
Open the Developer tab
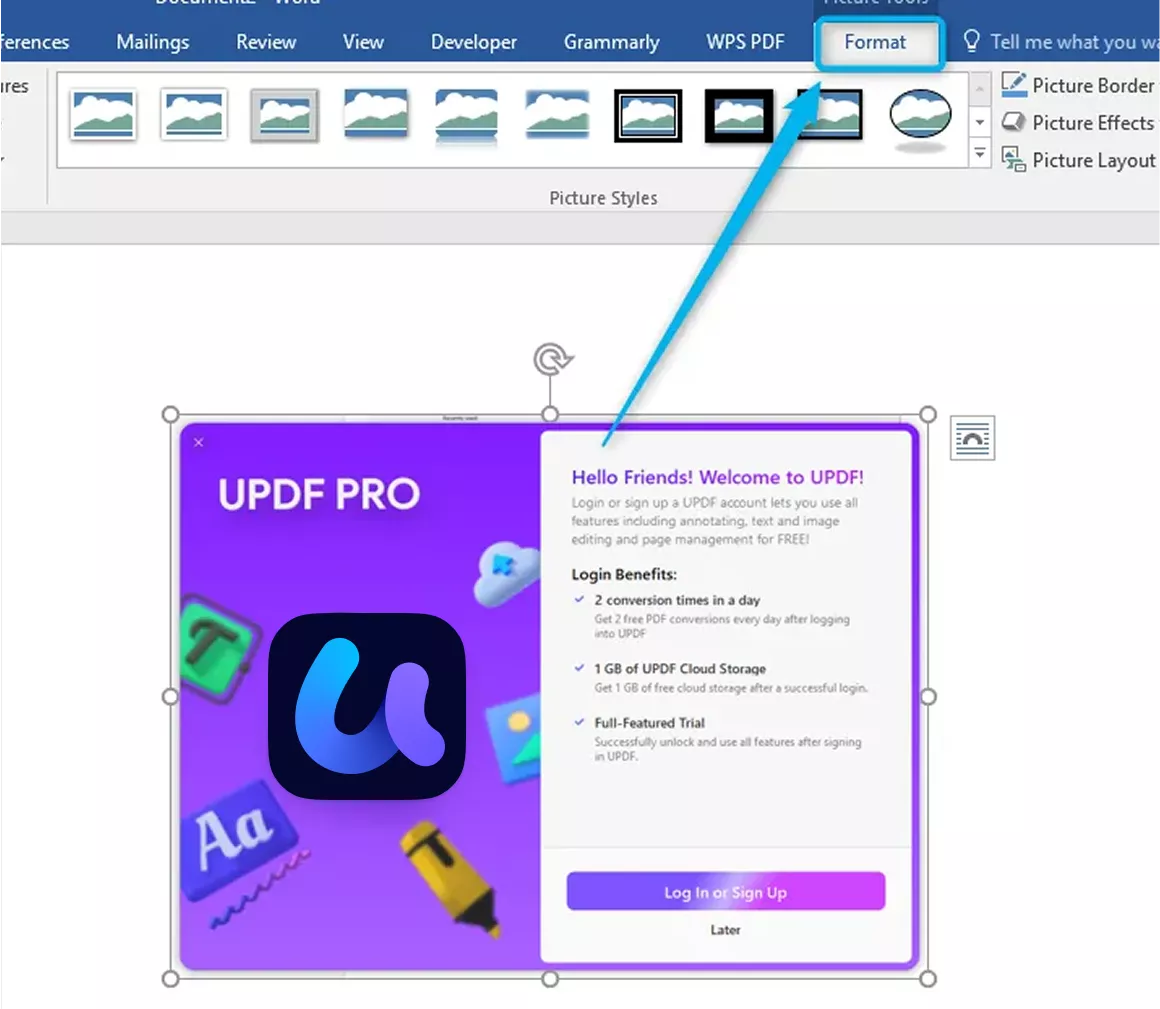[x=473, y=42]
